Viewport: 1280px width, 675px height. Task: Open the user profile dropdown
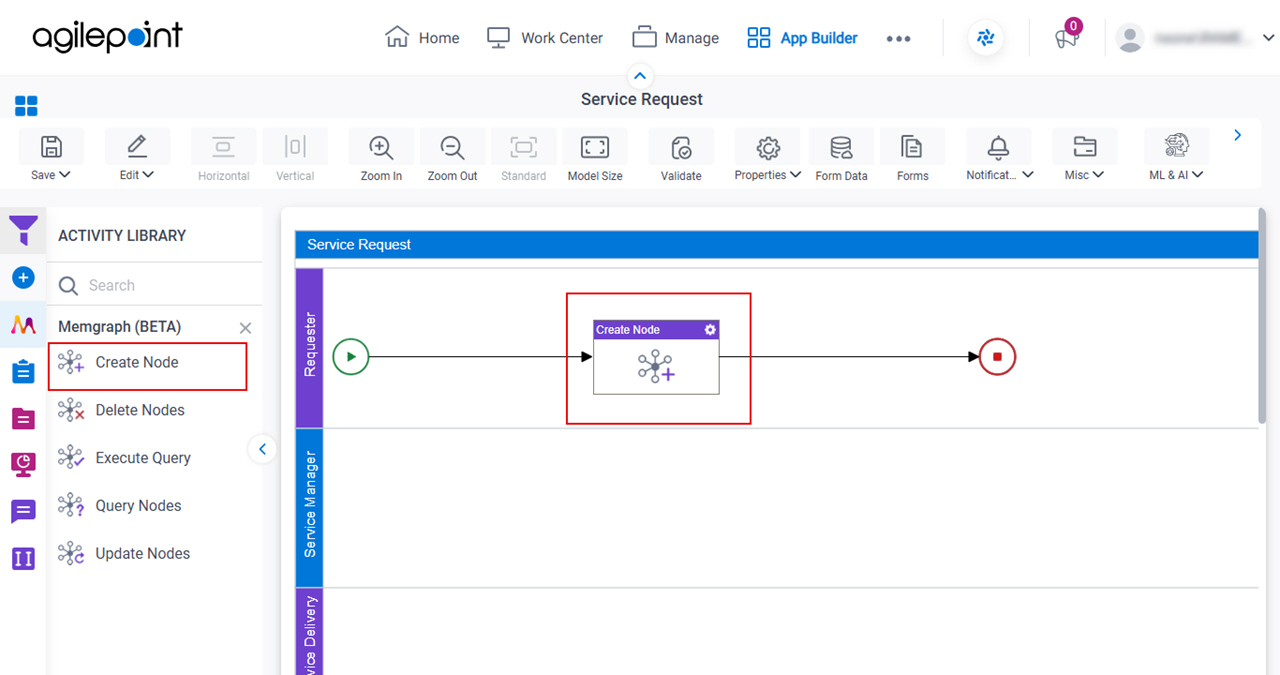[1268, 38]
